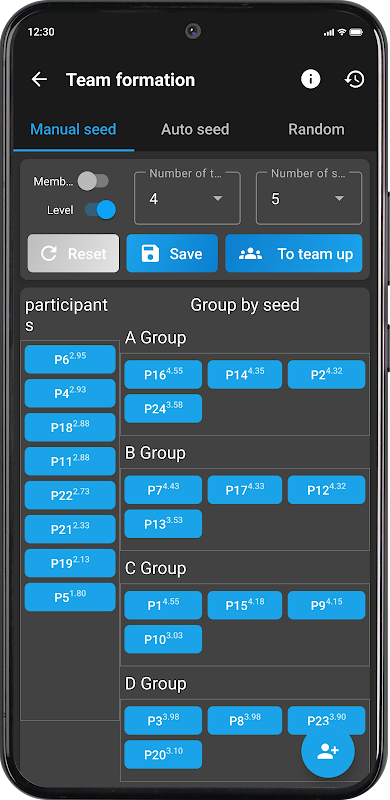Select the Manual seed tab
This screenshot has height=800, width=390.
click(74, 130)
